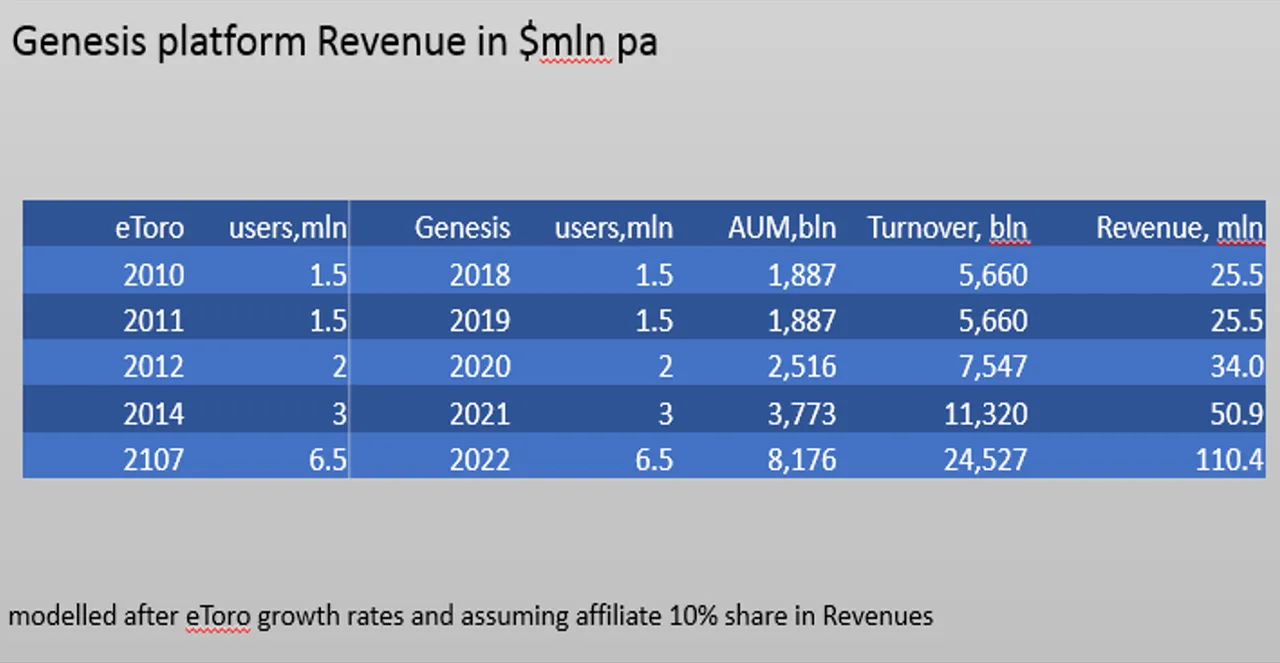This screenshot has width=1280, height=663.
Task: Click the AUM value '3,773'
Action: coord(802,413)
